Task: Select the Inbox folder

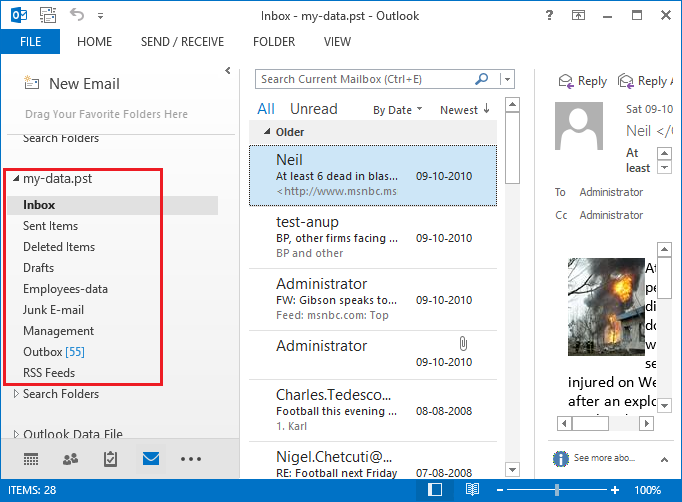Action: [x=113, y=205]
